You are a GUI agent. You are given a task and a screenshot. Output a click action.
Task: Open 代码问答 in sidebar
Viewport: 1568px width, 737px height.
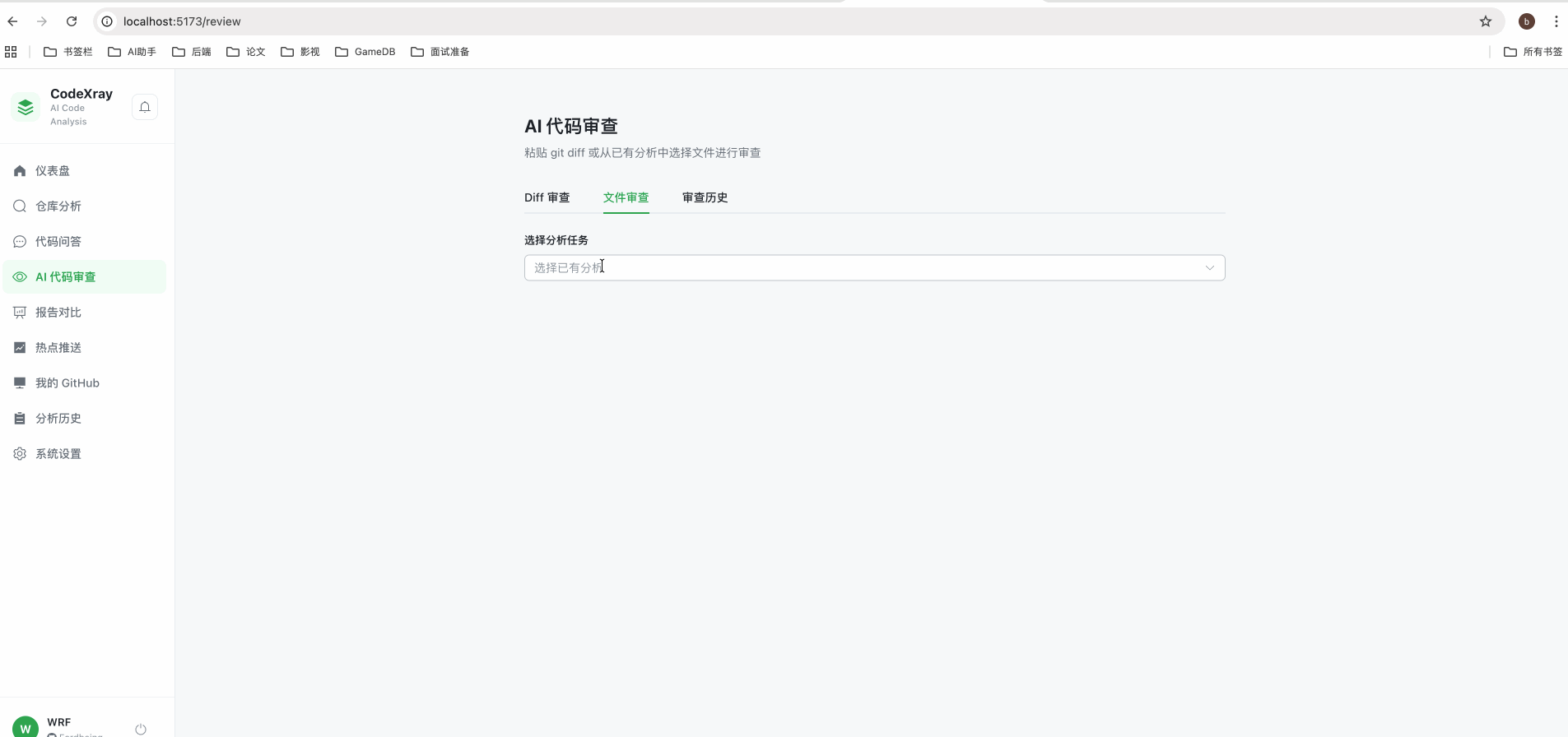[85, 242]
